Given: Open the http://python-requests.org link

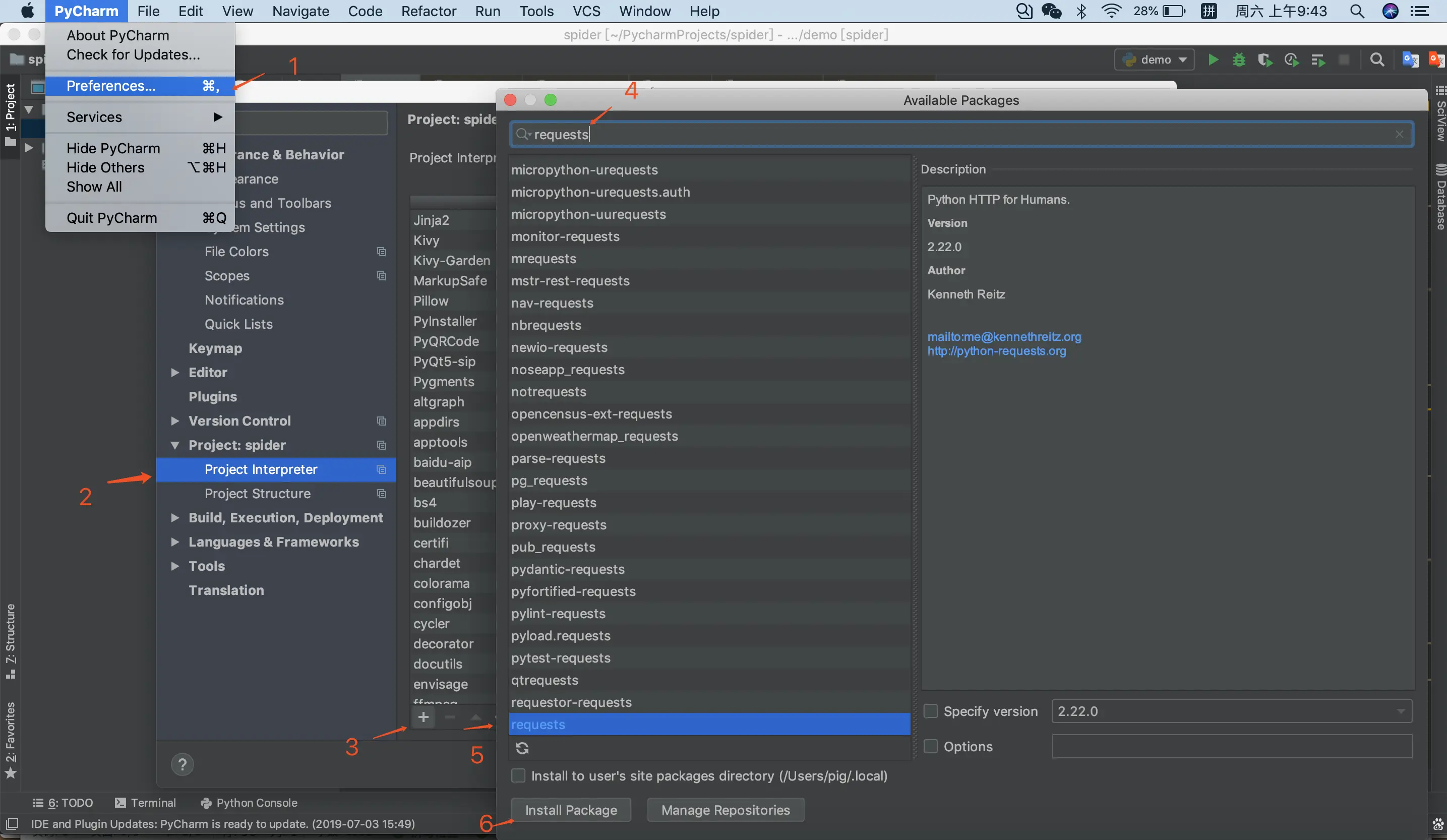Looking at the screenshot, I should pyautogui.click(x=996, y=351).
